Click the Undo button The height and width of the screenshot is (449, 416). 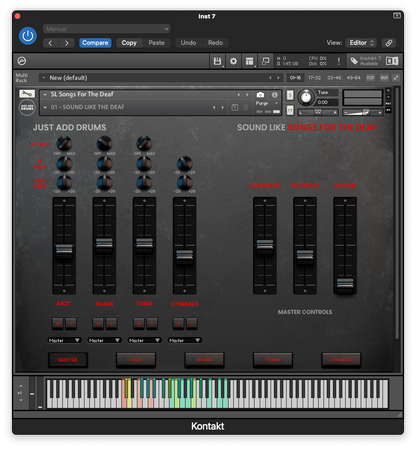pos(188,43)
